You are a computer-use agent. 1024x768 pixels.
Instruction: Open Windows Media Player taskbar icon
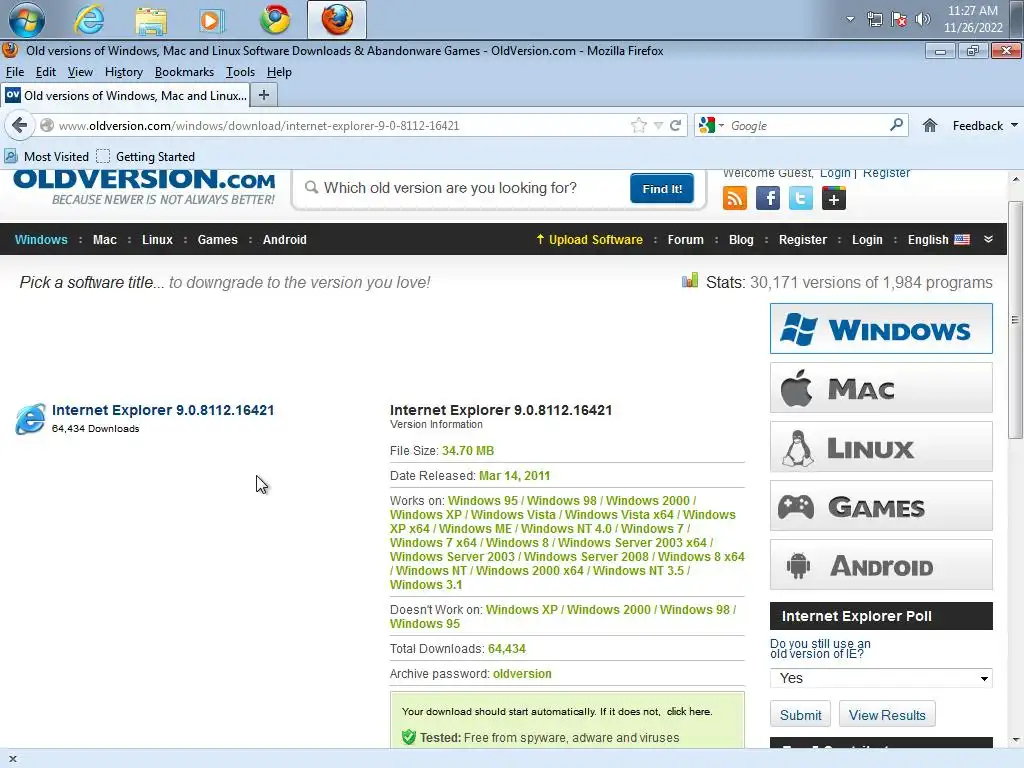pos(211,20)
